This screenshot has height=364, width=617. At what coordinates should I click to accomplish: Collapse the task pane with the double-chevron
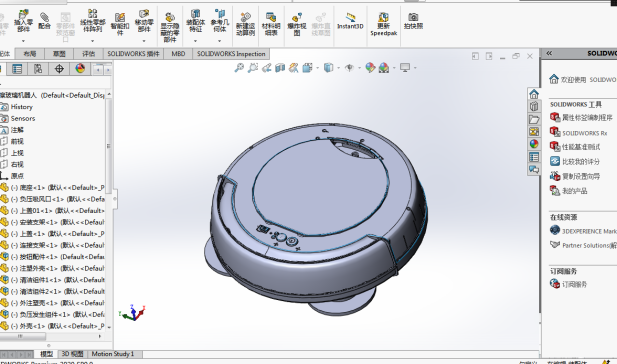pos(549,53)
